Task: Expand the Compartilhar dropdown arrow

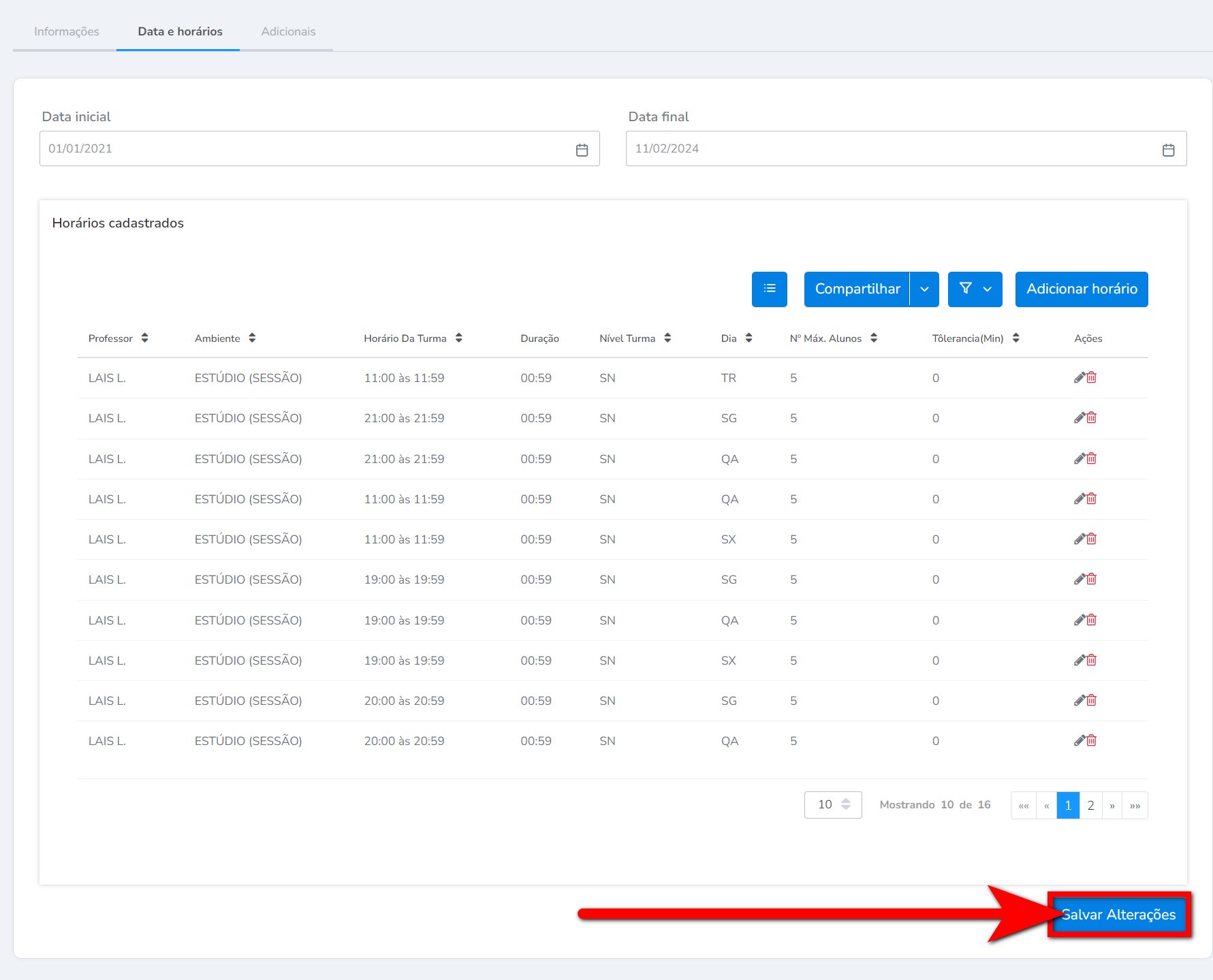Action: click(924, 289)
